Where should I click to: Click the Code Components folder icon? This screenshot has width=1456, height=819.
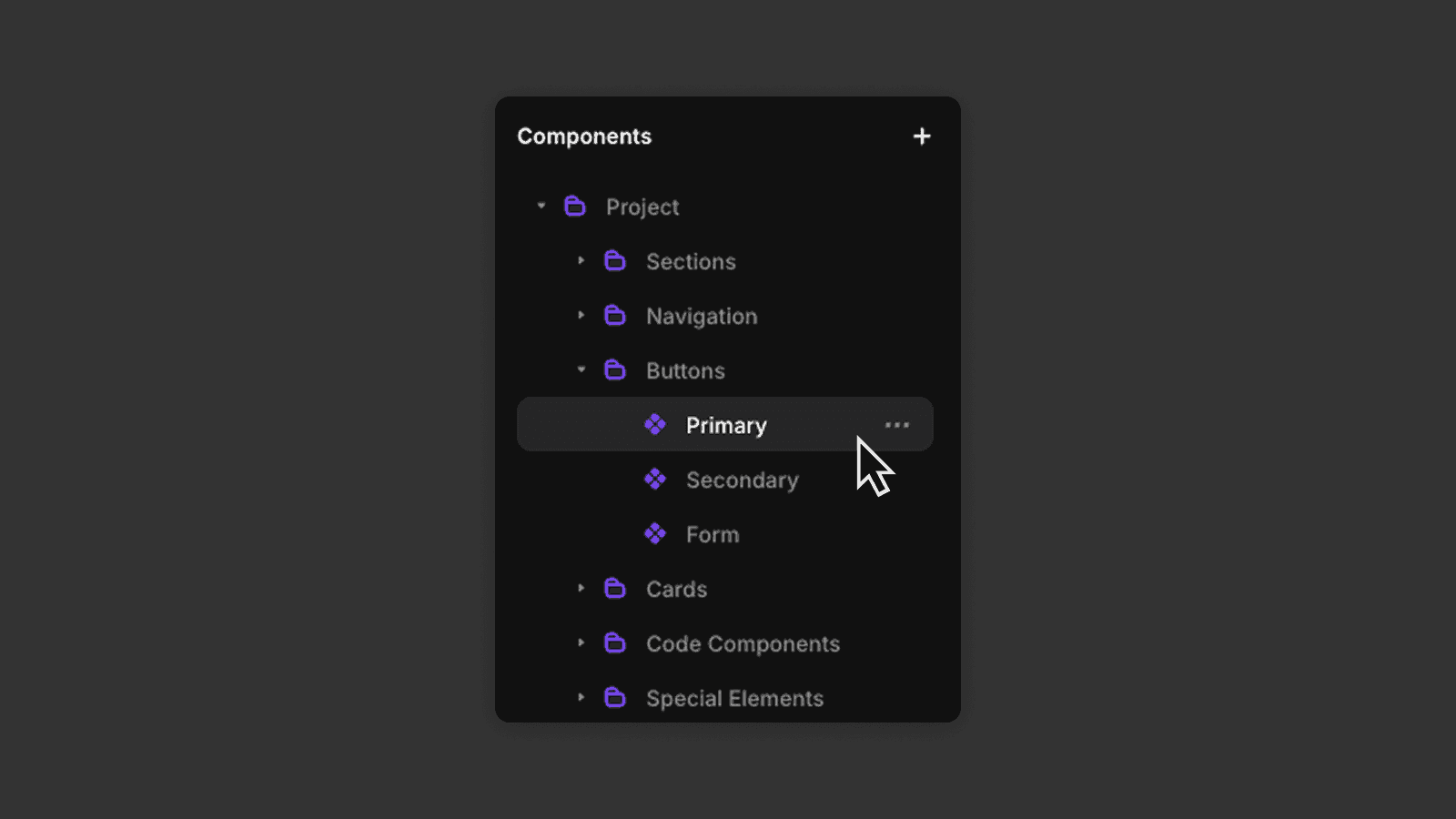point(615,643)
